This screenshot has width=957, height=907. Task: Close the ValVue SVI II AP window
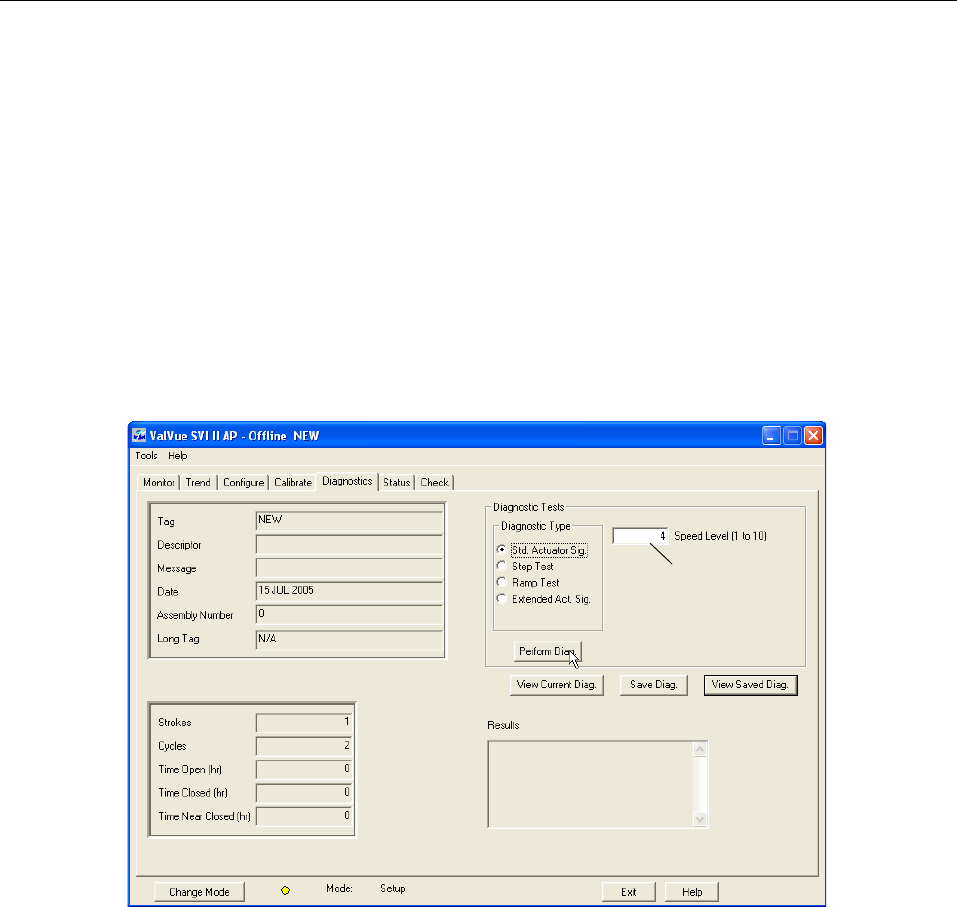click(813, 436)
